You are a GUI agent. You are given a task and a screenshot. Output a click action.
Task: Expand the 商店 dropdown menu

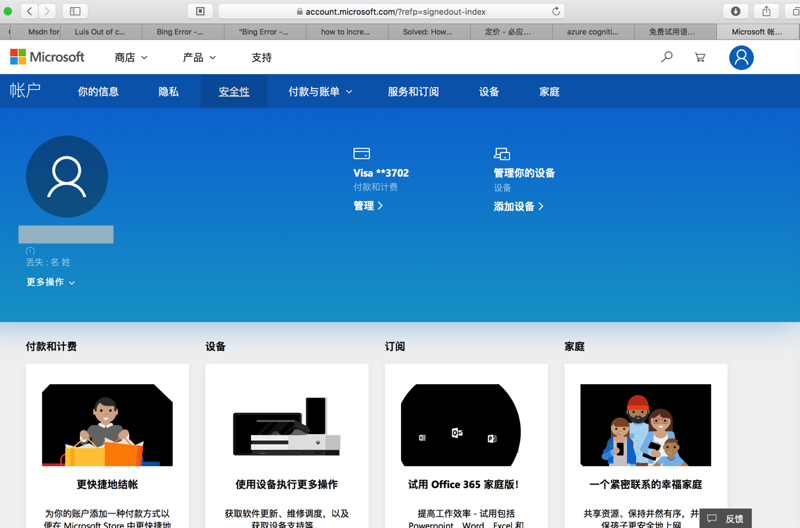pyautogui.click(x=131, y=58)
